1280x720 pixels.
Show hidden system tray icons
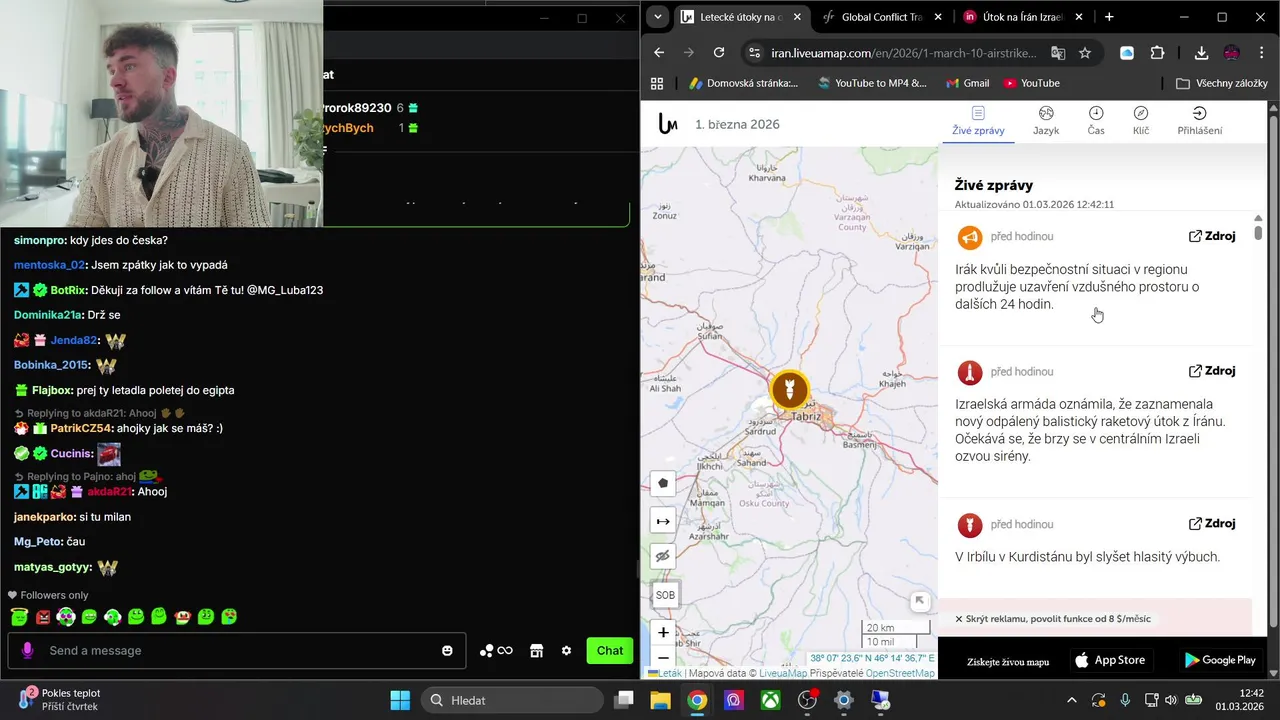1072,700
